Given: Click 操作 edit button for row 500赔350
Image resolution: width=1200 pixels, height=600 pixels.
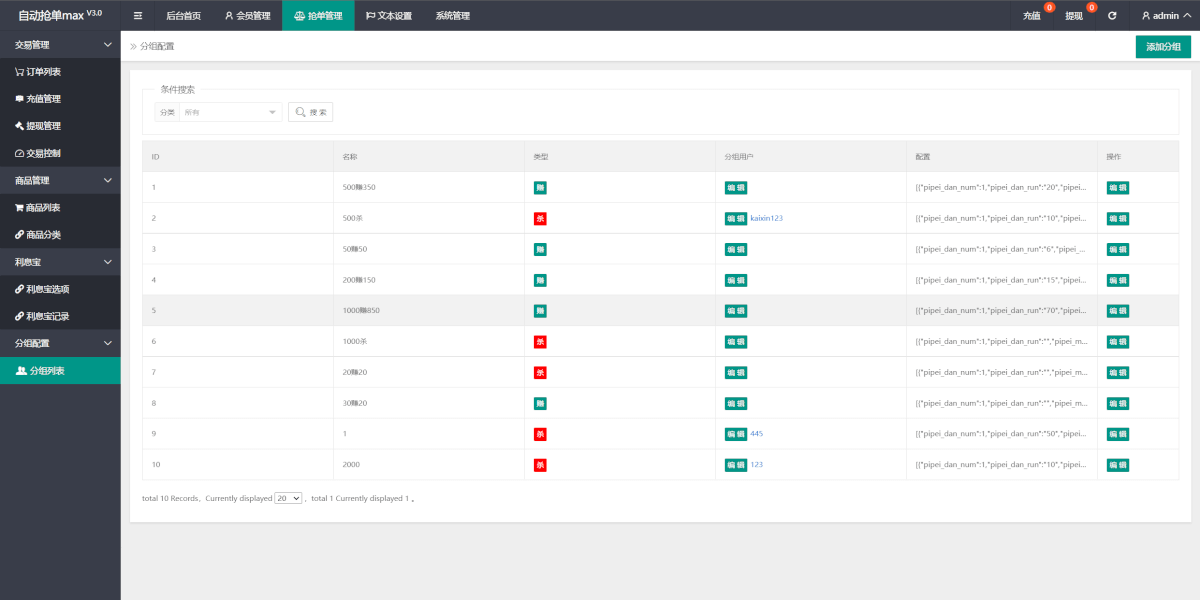Looking at the screenshot, I should tap(1118, 188).
